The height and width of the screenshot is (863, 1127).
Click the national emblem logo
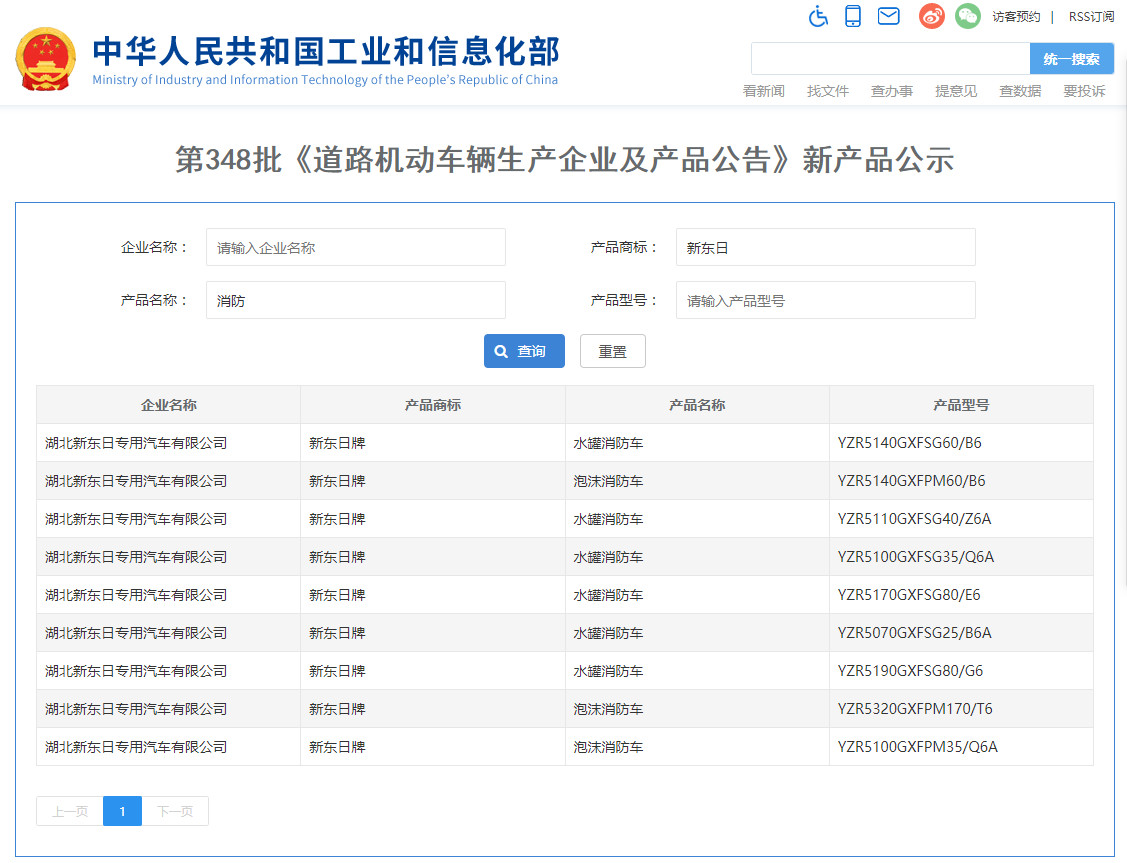coord(46,60)
